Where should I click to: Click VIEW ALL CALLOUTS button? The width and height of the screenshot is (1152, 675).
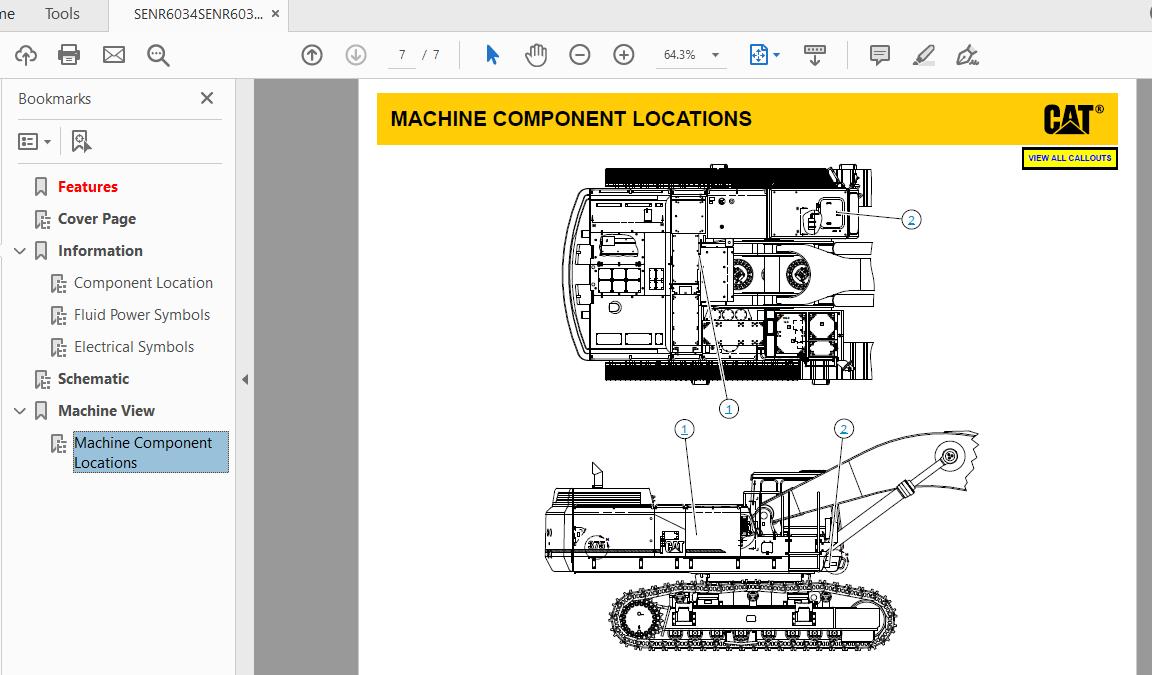[1069, 157]
